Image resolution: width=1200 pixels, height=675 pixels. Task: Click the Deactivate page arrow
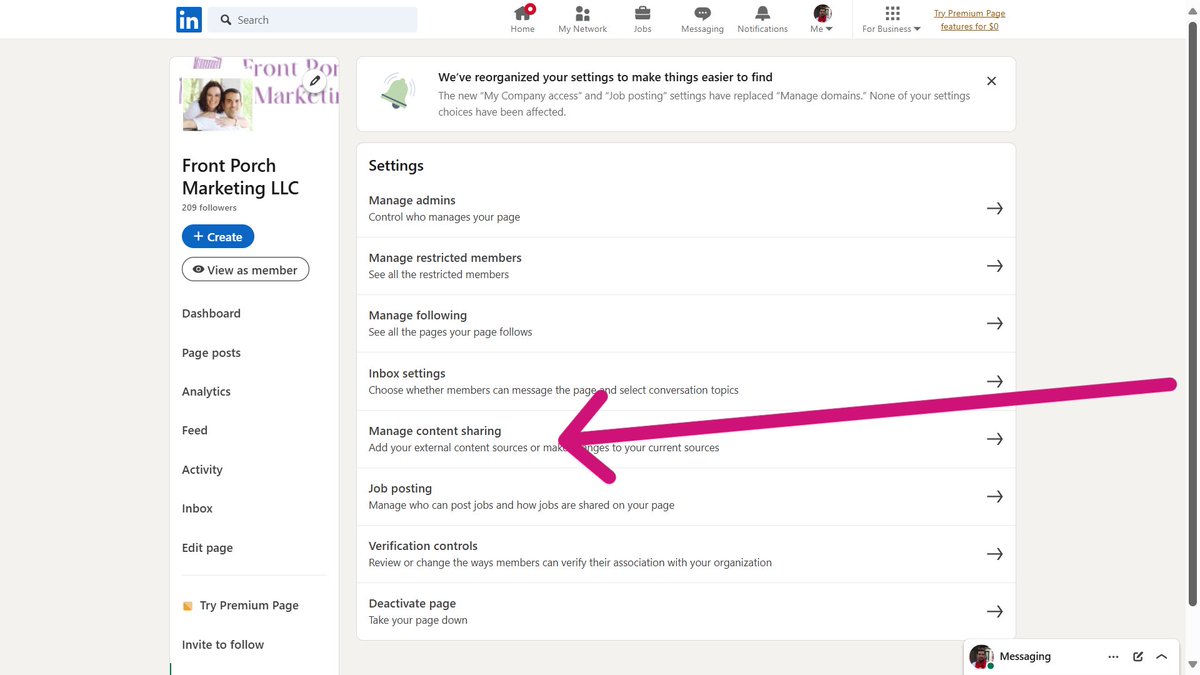[995, 612]
